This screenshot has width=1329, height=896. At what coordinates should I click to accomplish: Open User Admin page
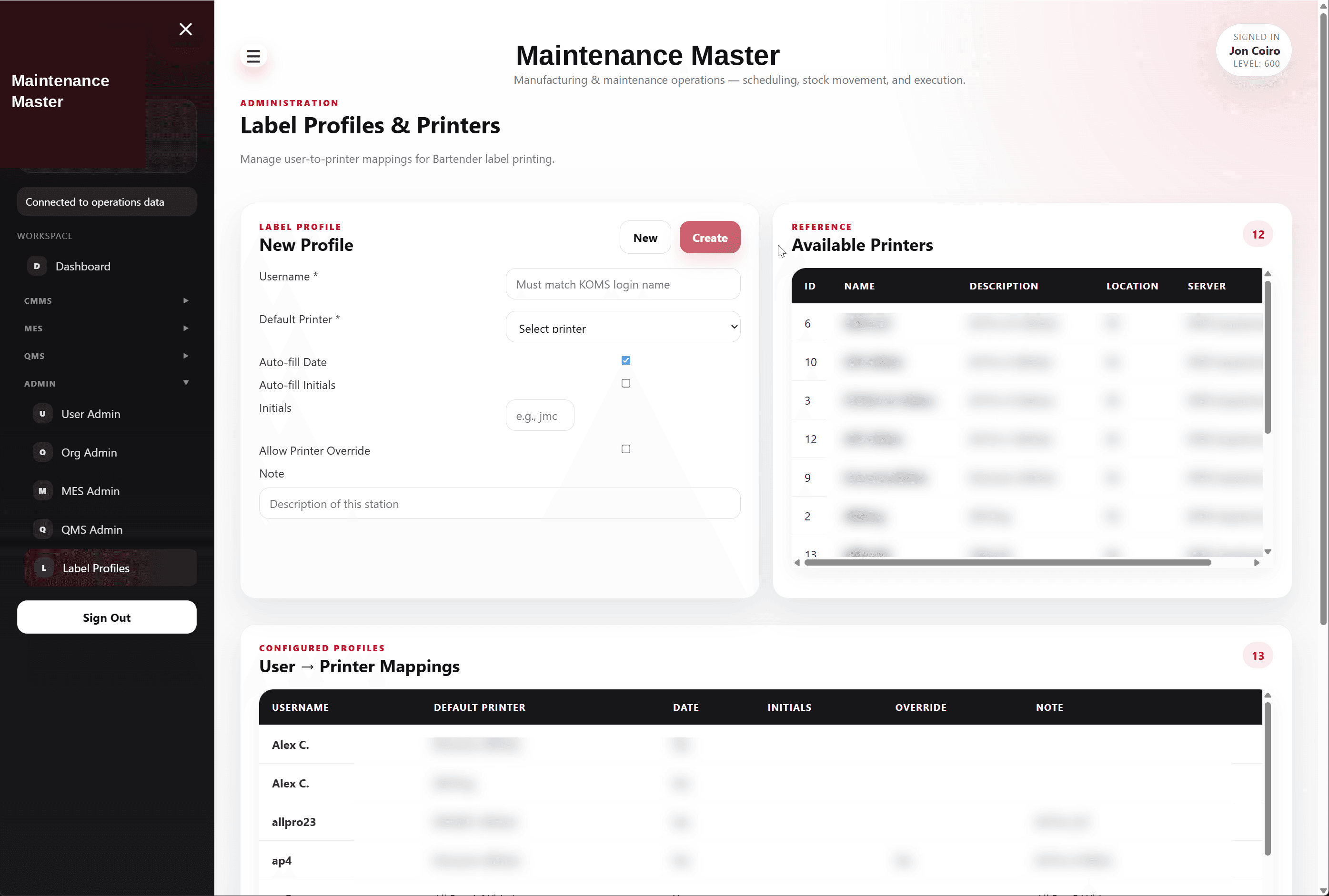tap(111, 414)
